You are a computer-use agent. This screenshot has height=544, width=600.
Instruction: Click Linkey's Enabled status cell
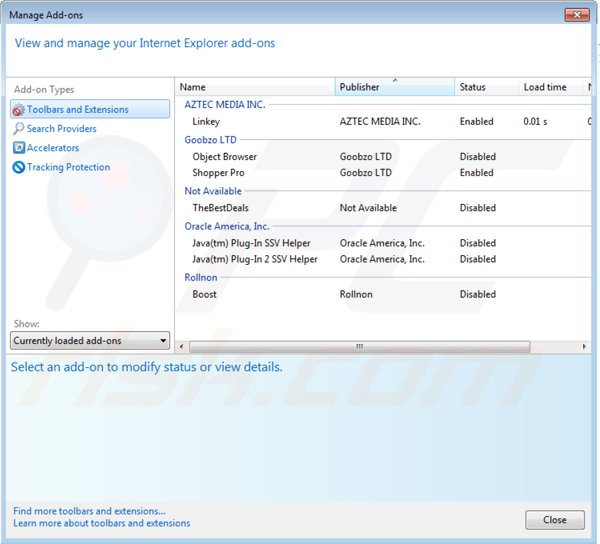tap(476, 121)
